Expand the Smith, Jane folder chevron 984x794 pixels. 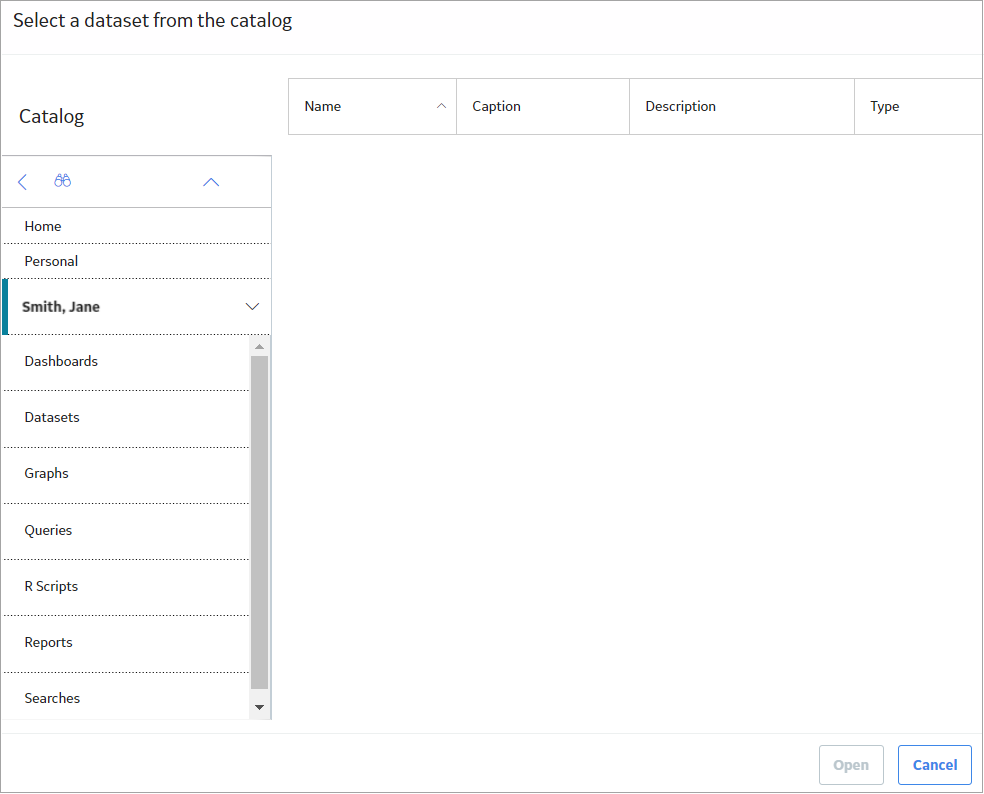click(x=252, y=306)
